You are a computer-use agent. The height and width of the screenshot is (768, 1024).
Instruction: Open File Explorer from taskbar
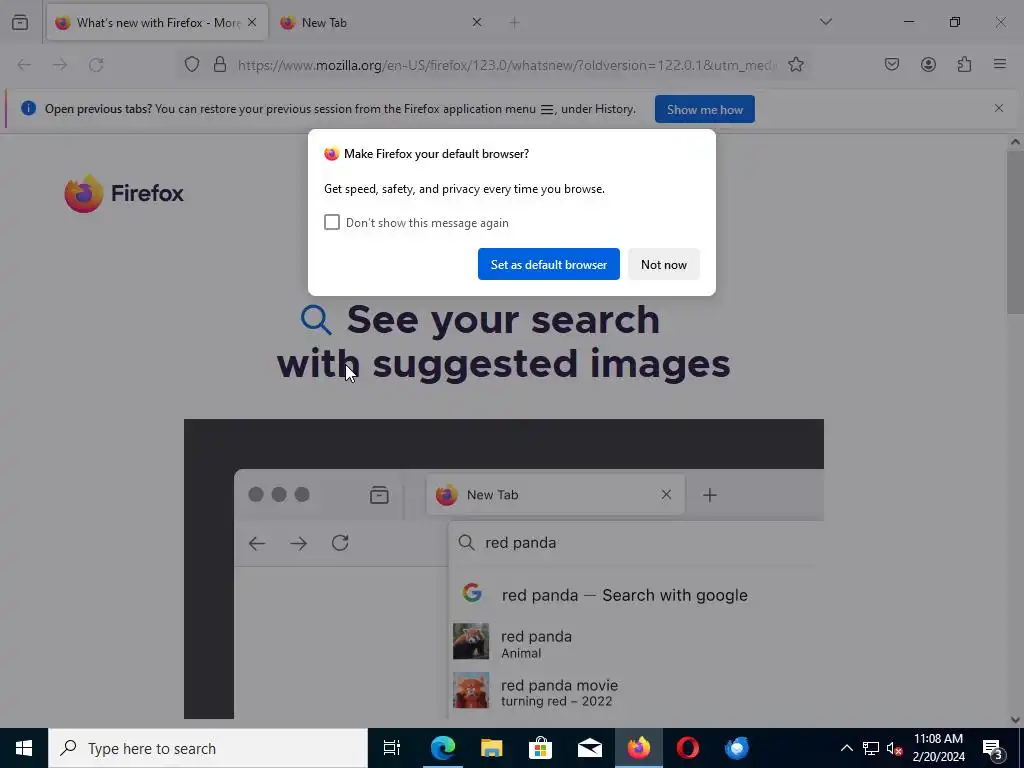[x=491, y=748]
